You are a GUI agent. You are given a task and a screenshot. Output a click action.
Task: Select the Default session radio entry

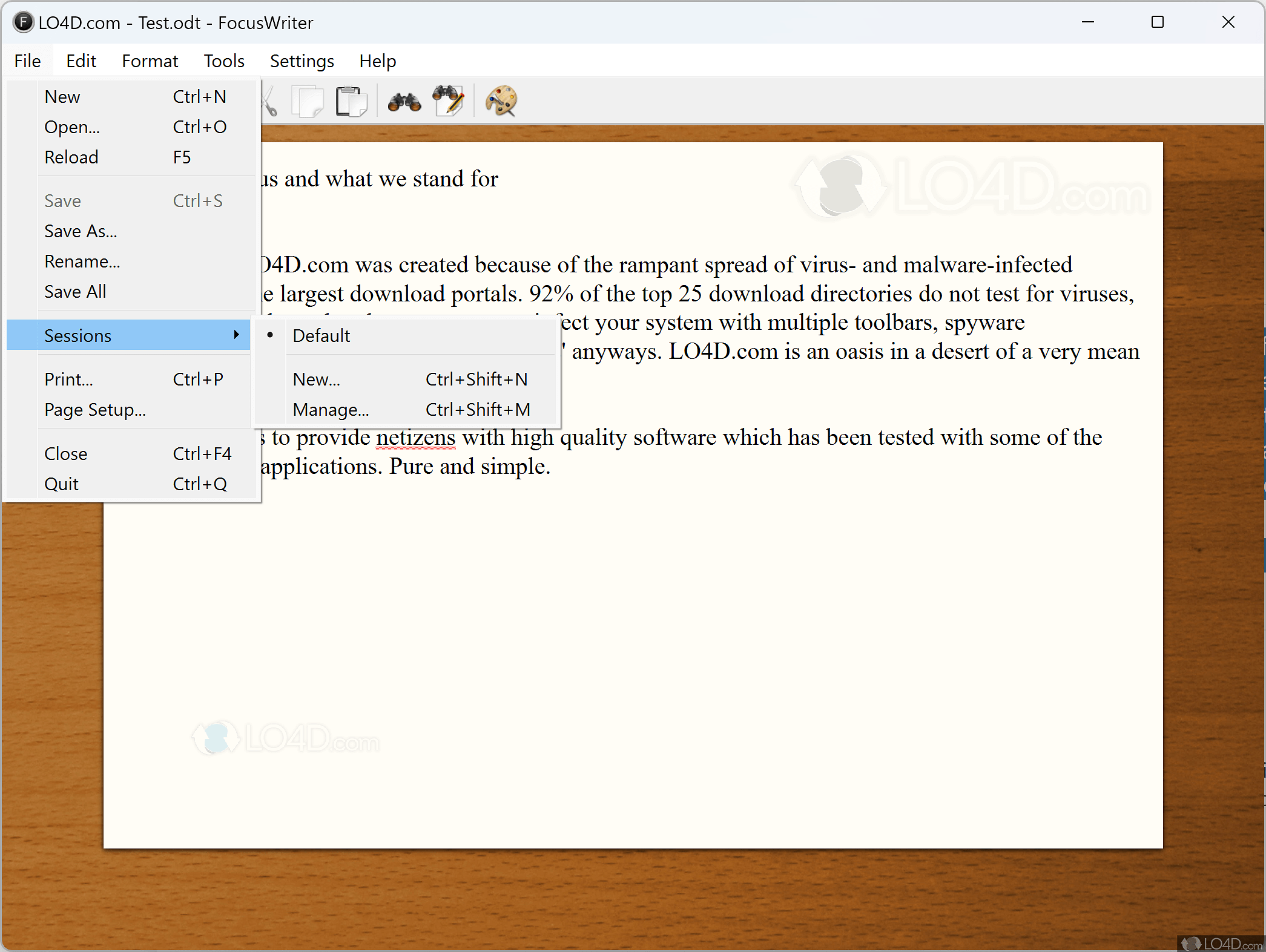coord(321,335)
